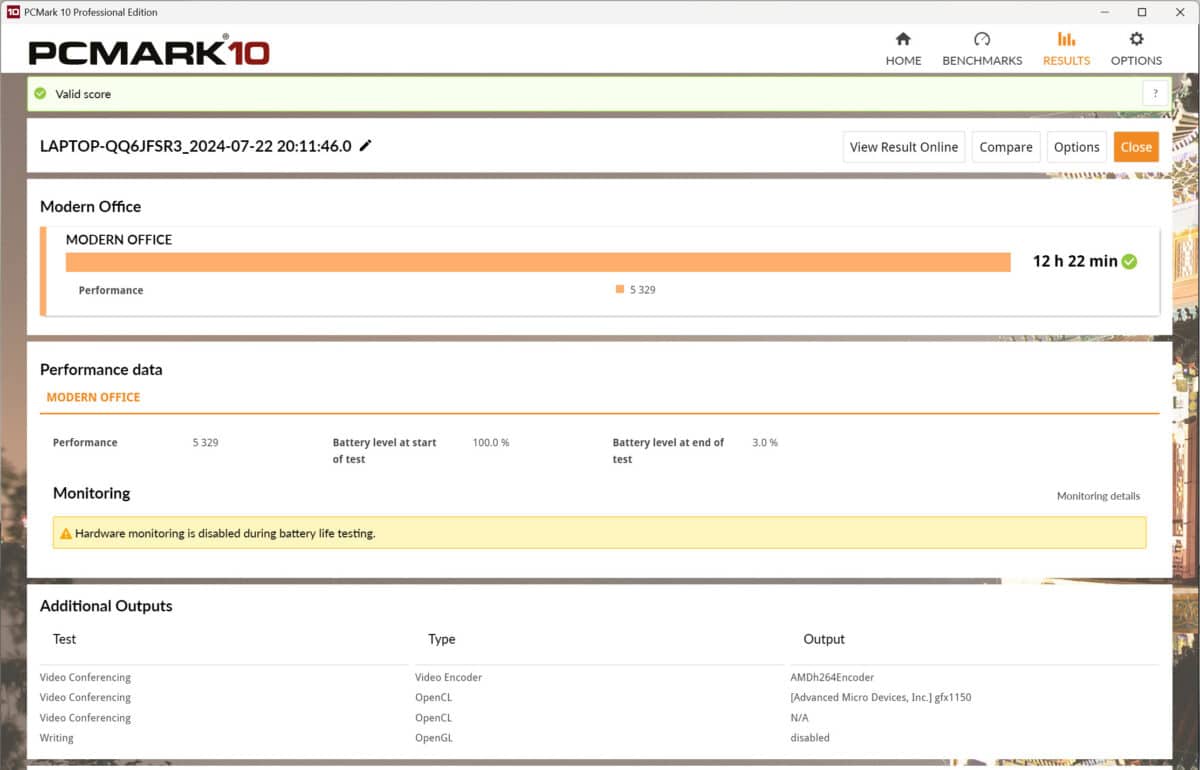Screen dimensions: 1200x770
Task: Maximize the PCMark 10 window
Action: (x=1142, y=12)
